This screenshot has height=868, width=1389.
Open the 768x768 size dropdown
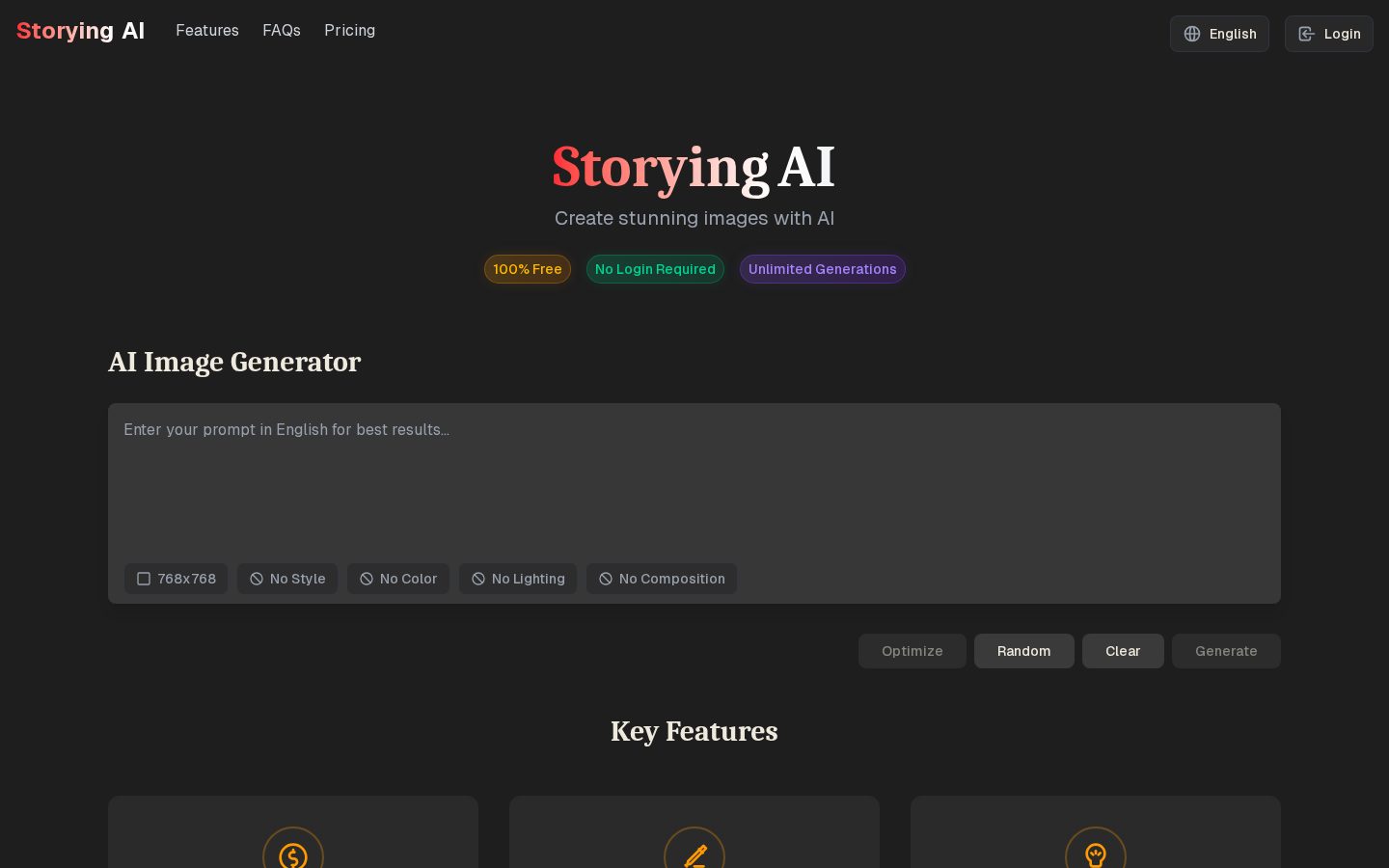pyautogui.click(x=176, y=579)
